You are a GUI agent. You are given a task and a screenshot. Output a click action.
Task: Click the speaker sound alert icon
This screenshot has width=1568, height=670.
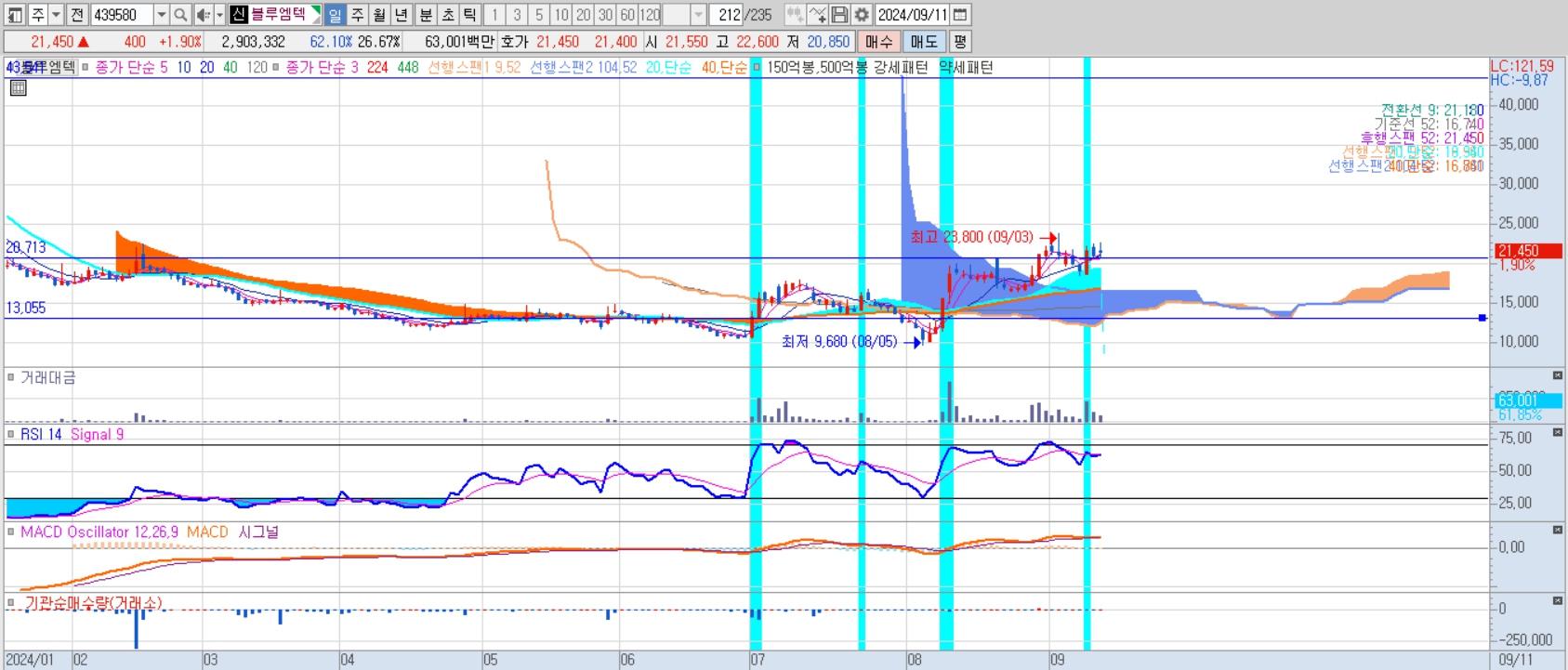point(204,15)
